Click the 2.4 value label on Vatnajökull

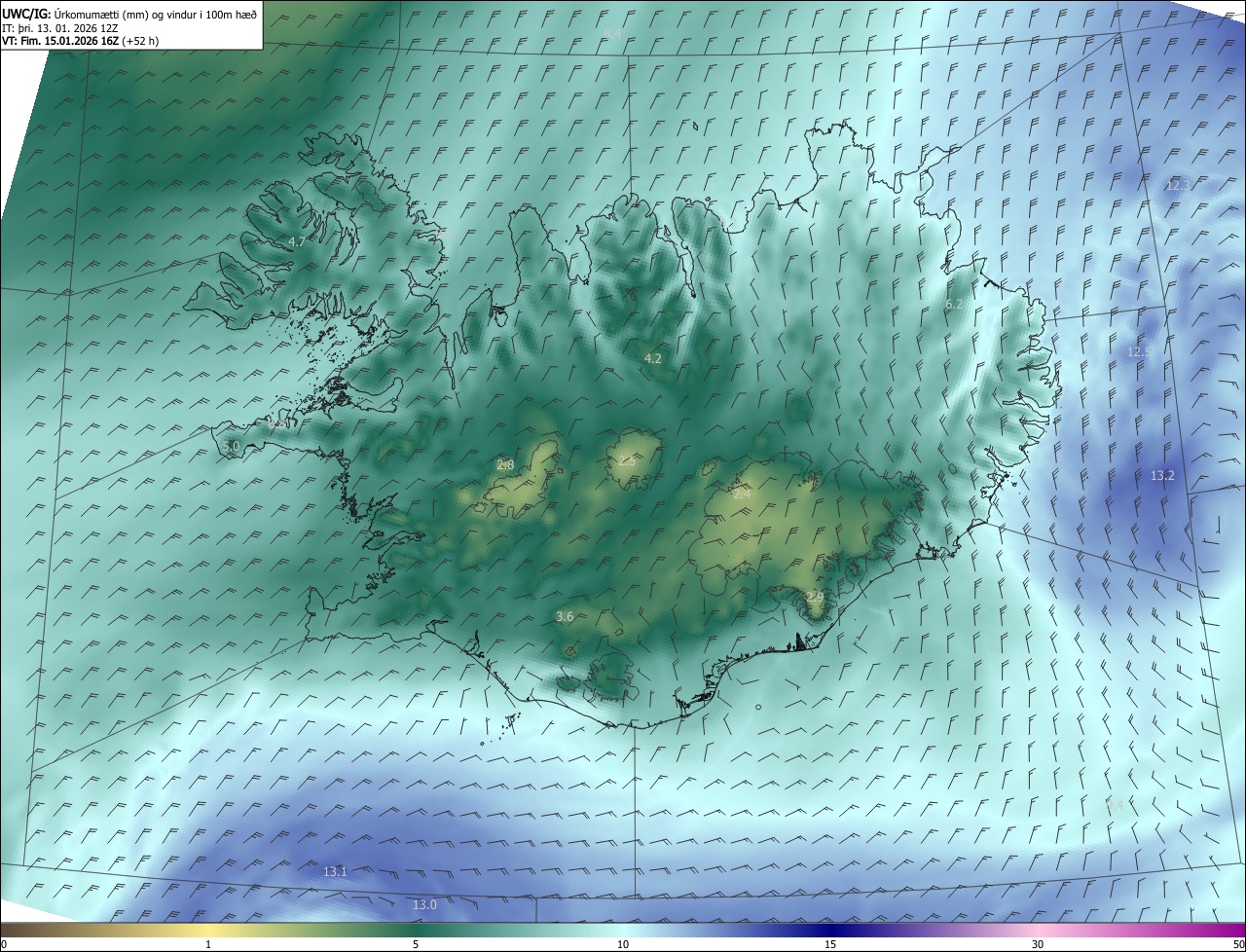click(x=742, y=494)
